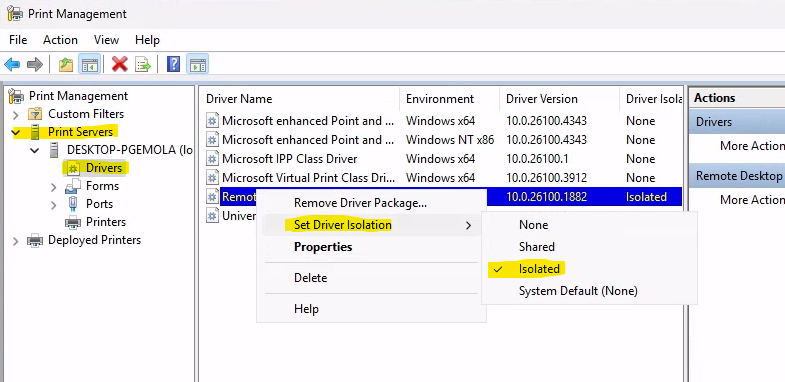Go forward with the gray right arrow

[35, 64]
